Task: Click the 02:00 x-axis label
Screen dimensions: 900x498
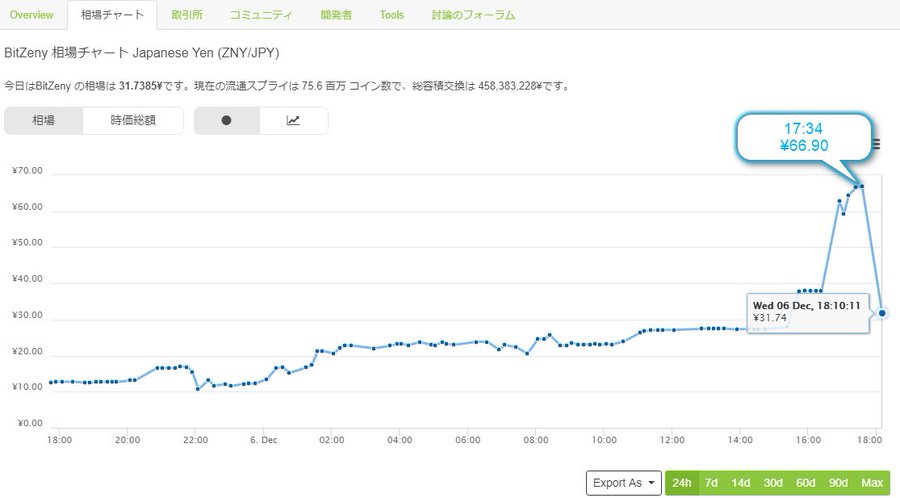Action: pyautogui.click(x=332, y=440)
